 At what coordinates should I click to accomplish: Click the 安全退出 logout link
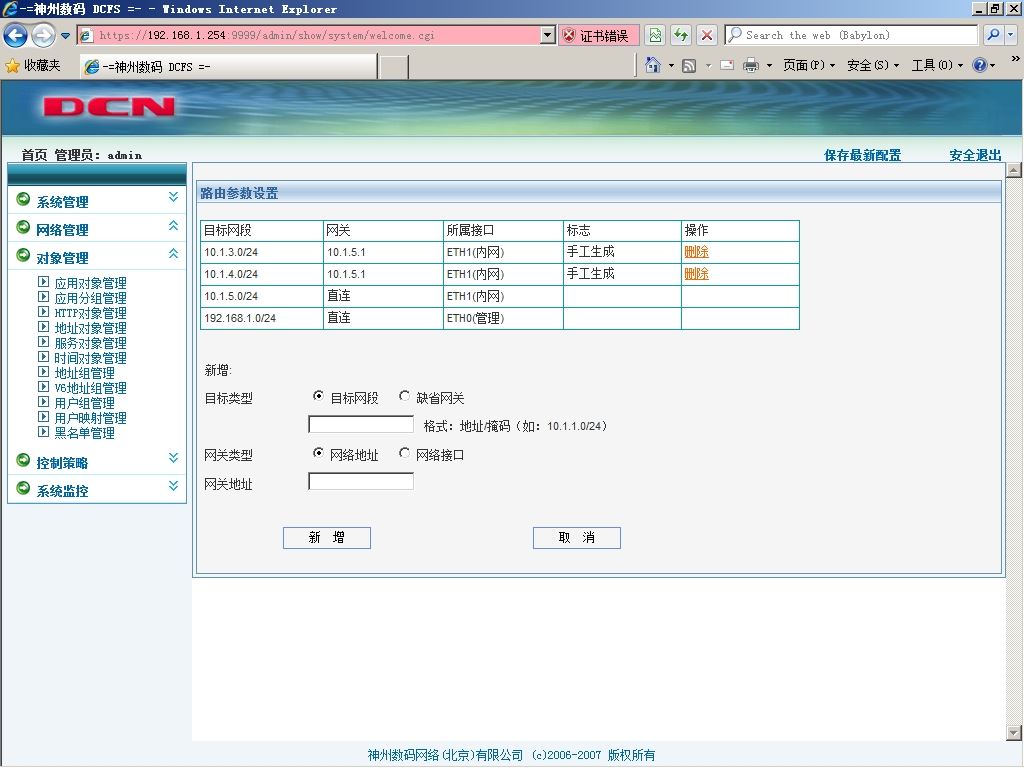pyautogui.click(x=975, y=155)
